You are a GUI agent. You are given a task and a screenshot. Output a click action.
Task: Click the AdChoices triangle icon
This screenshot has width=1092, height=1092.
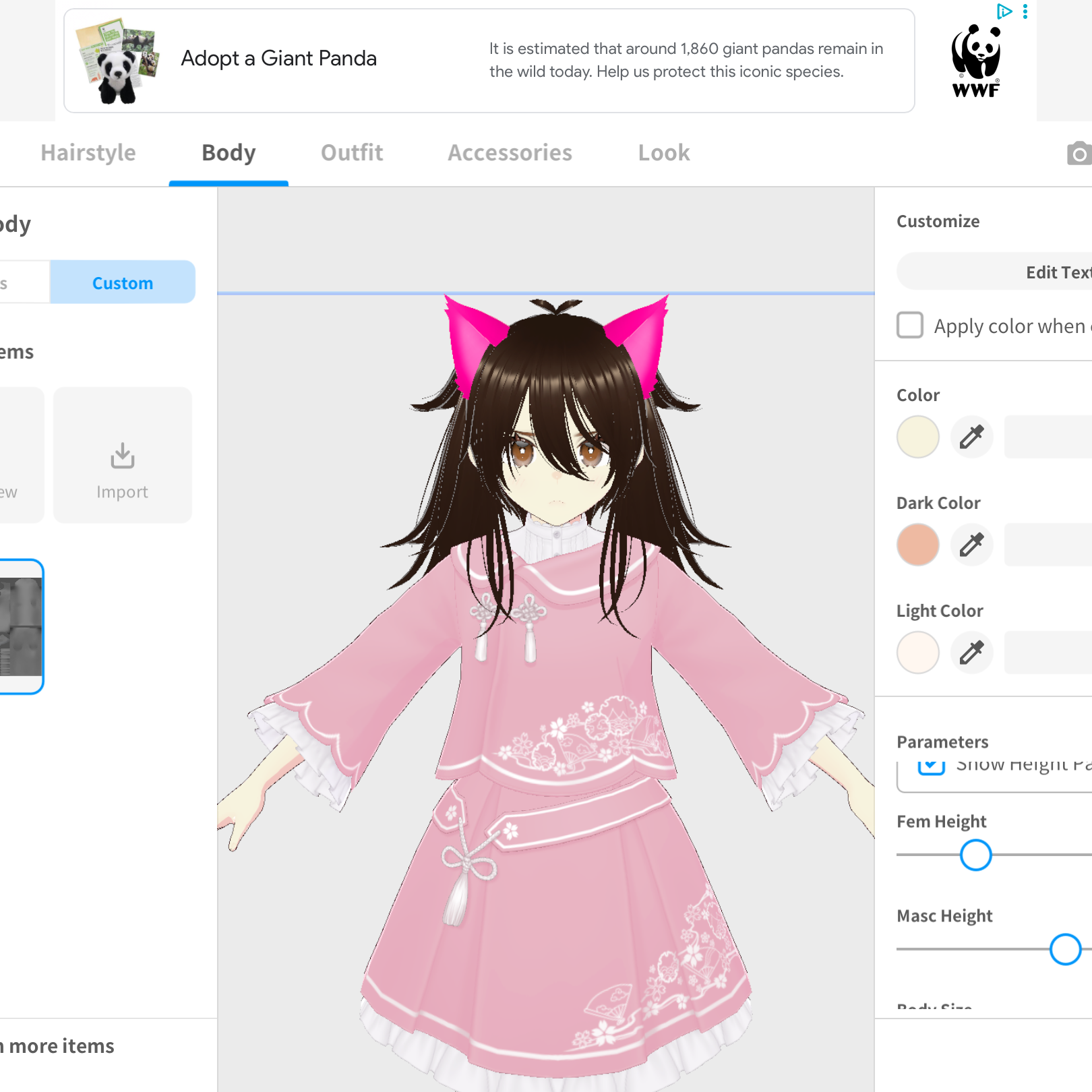(1004, 11)
